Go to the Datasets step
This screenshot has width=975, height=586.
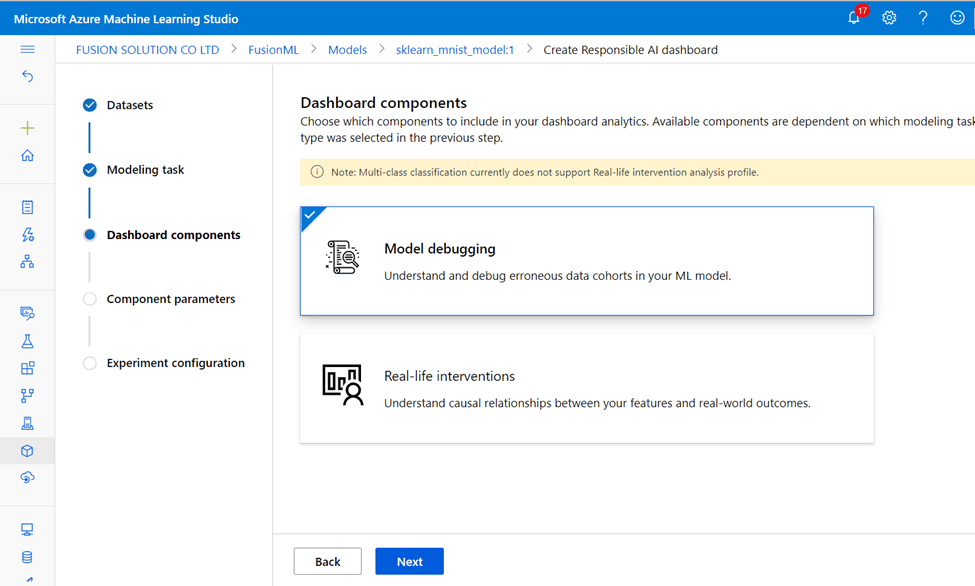click(x=129, y=105)
